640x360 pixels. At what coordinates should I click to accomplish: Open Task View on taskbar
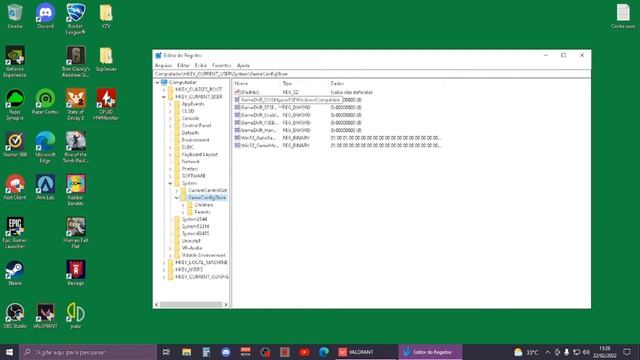click(166, 352)
